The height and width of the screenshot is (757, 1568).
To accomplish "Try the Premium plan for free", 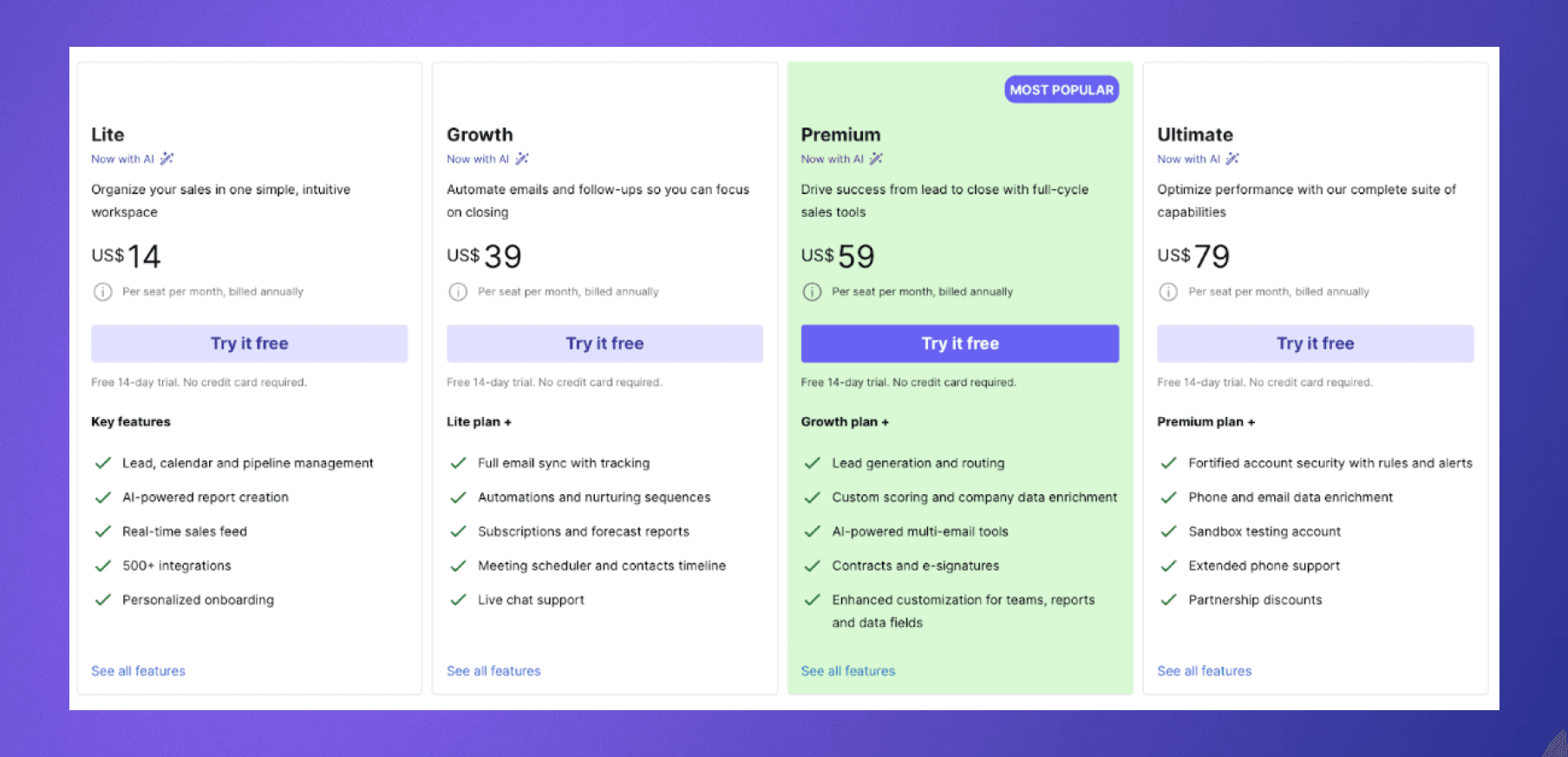I will 960,343.
